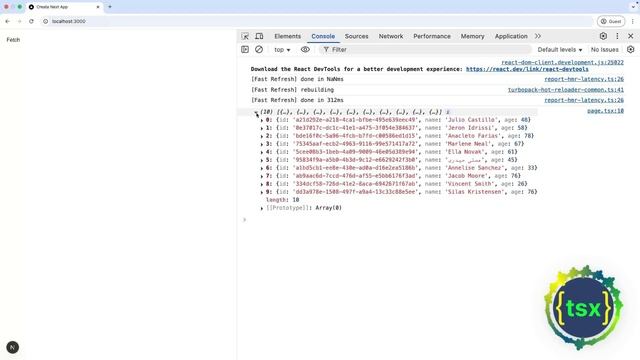This screenshot has height=360, width=640.
Task: Open the Default levels dropdown
Action: point(560,49)
